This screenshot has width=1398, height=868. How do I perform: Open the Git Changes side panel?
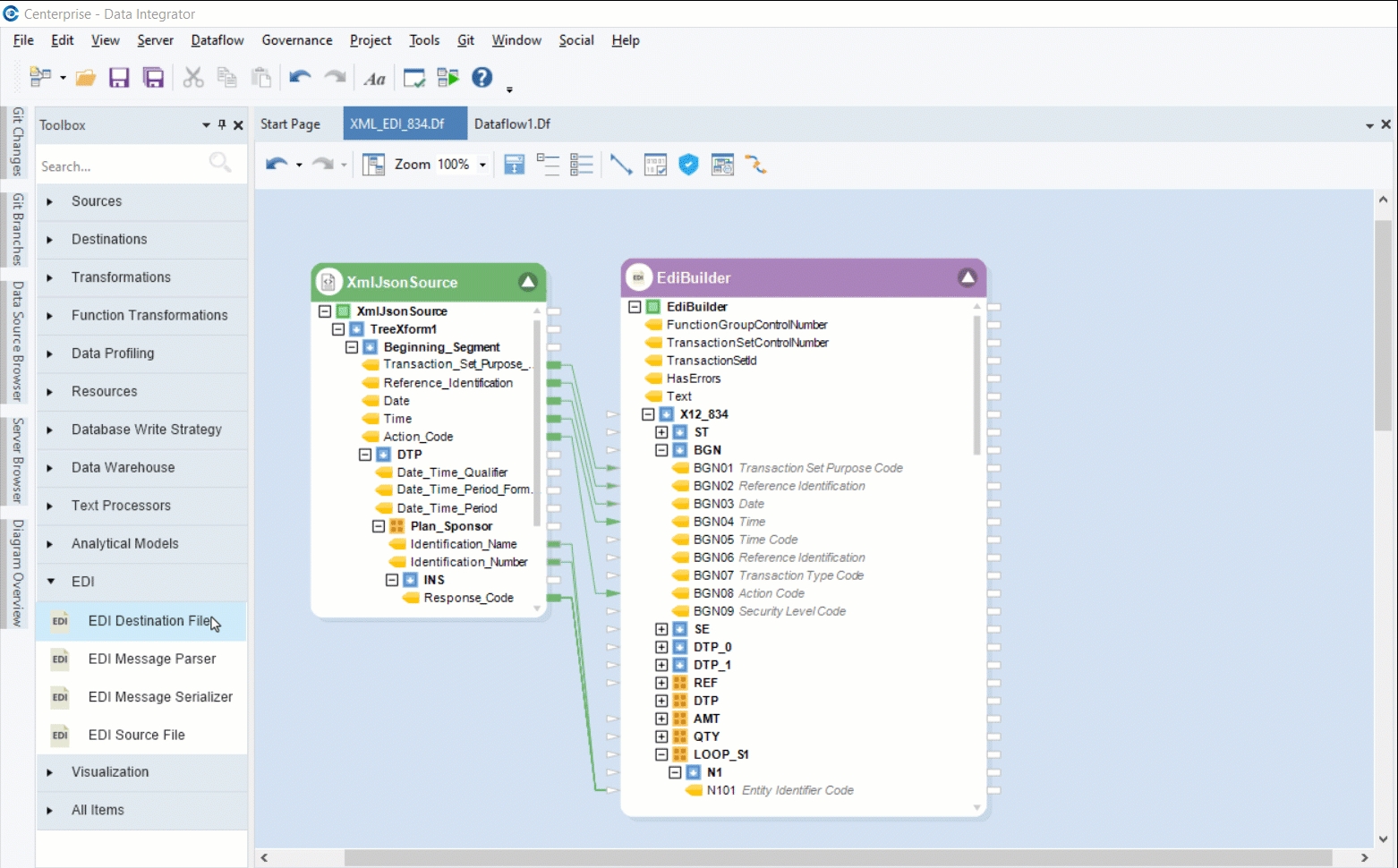[x=17, y=141]
